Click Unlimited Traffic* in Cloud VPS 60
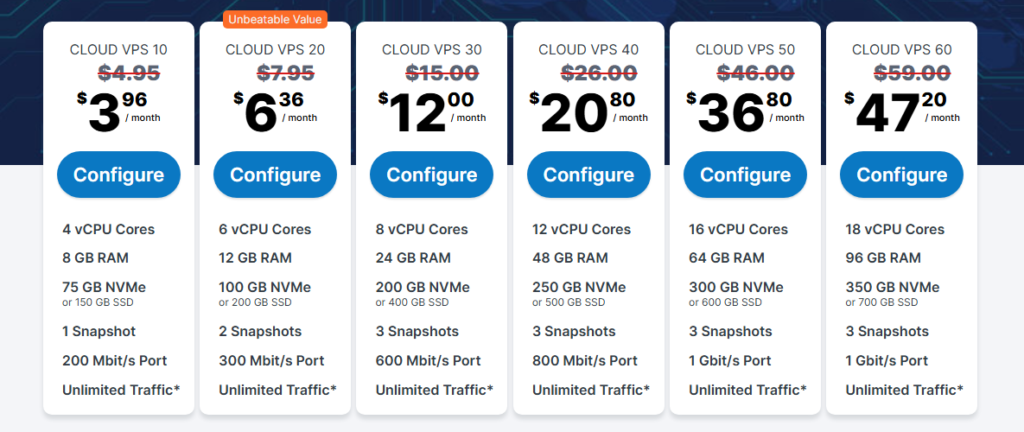Viewport: 1024px width, 432px height. click(904, 389)
